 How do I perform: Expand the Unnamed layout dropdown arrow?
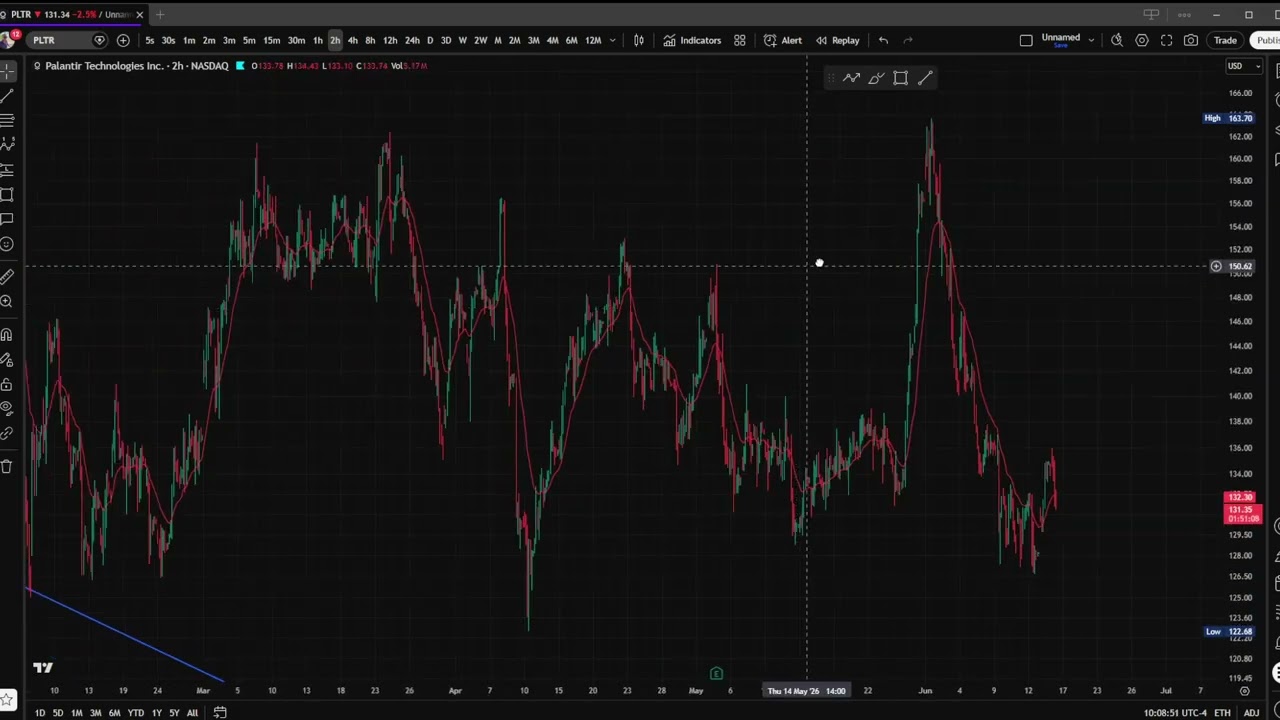1091,40
